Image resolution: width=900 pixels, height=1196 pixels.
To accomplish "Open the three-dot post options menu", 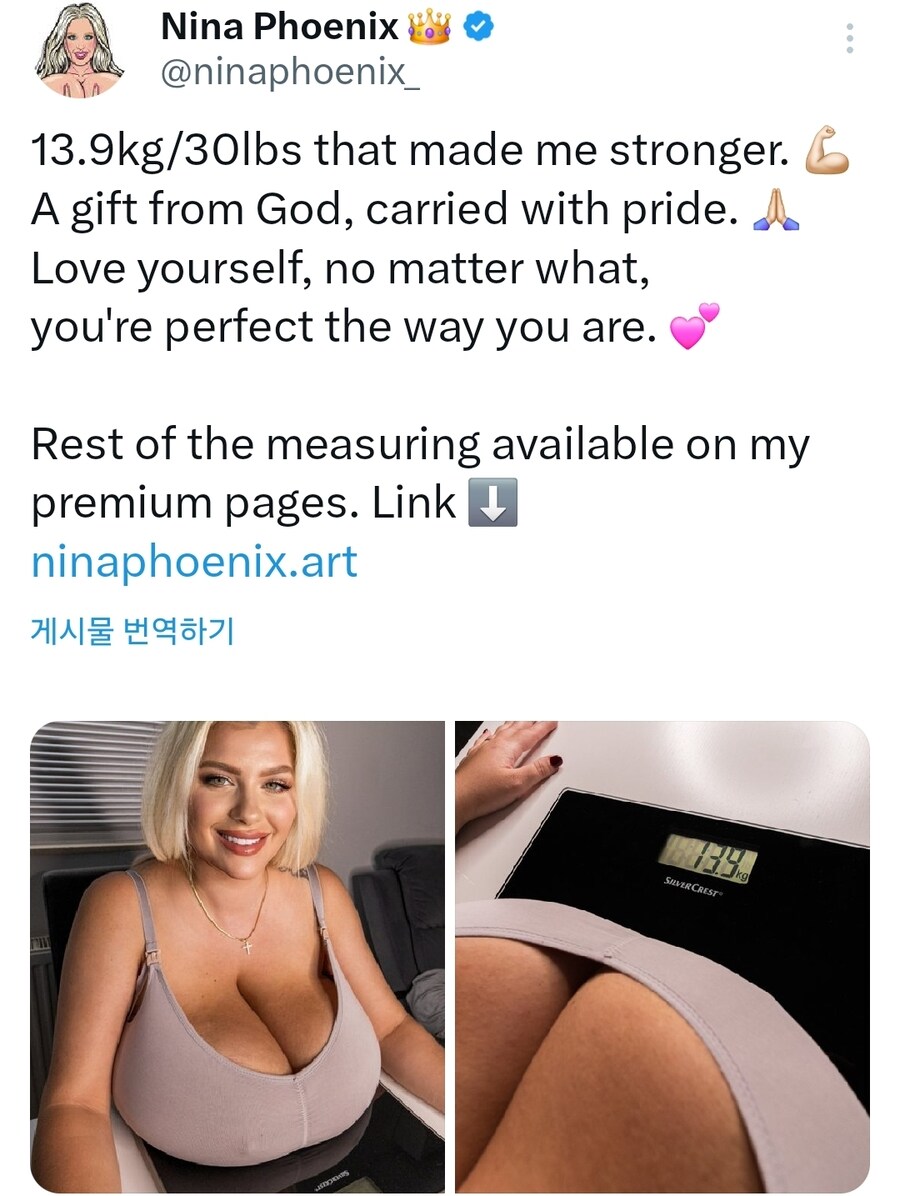I will click(x=850, y=38).
